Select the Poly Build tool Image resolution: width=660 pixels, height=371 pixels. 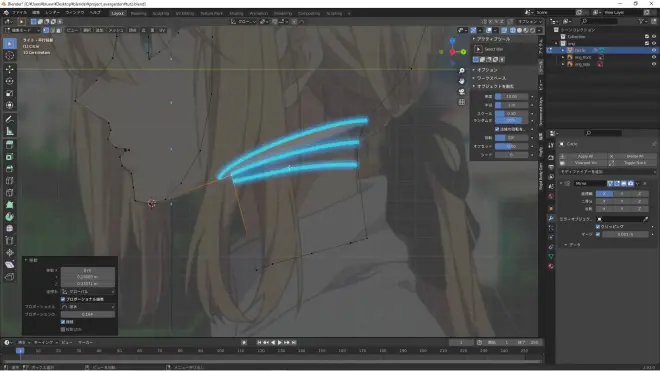click(10, 205)
